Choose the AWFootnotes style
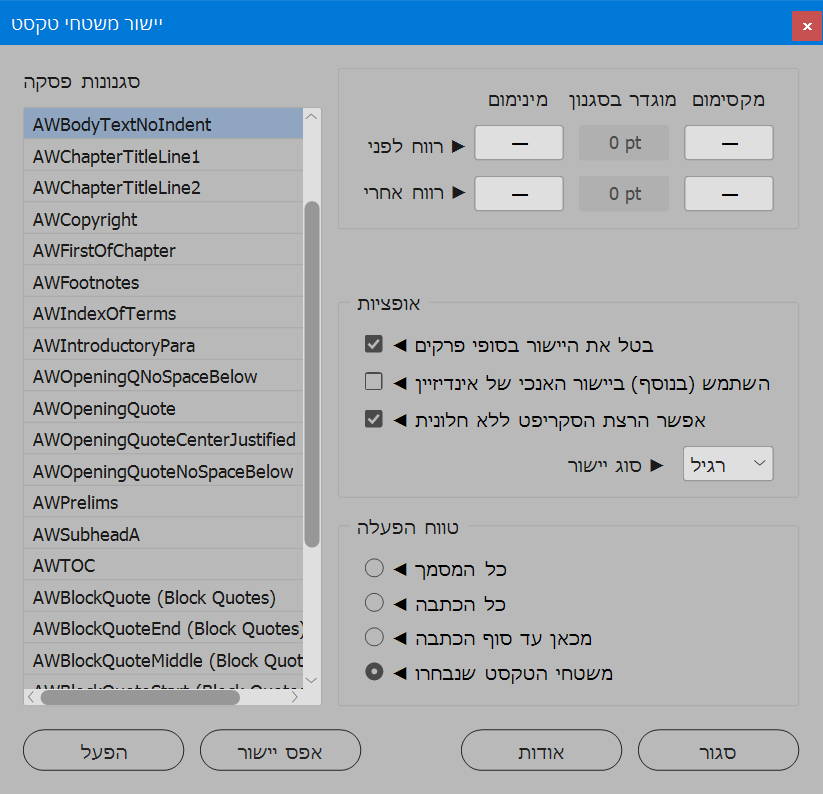Image resolution: width=823 pixels, height=794 pixels. point(163,282)
